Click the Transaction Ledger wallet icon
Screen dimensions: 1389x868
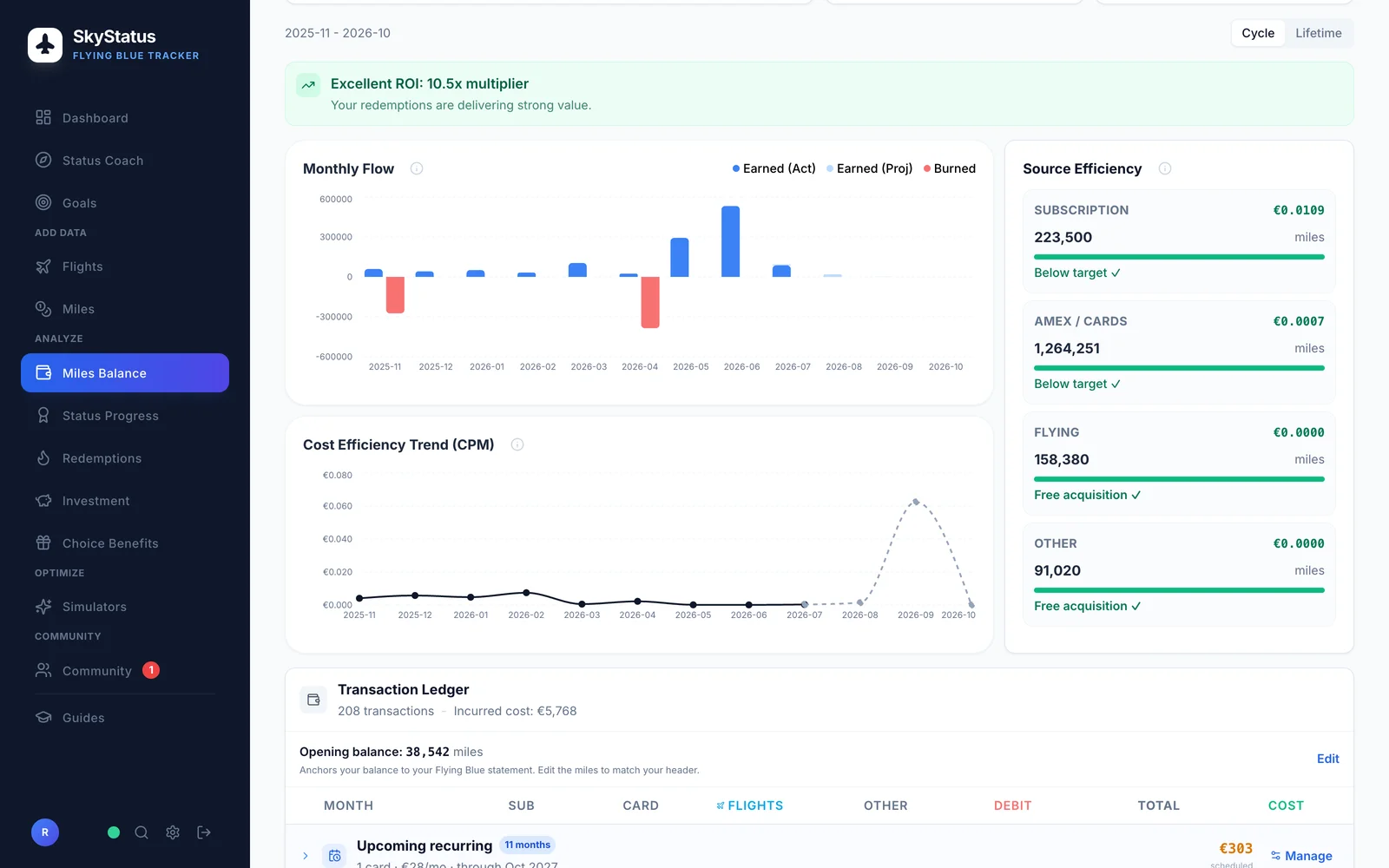coord(313,700)
